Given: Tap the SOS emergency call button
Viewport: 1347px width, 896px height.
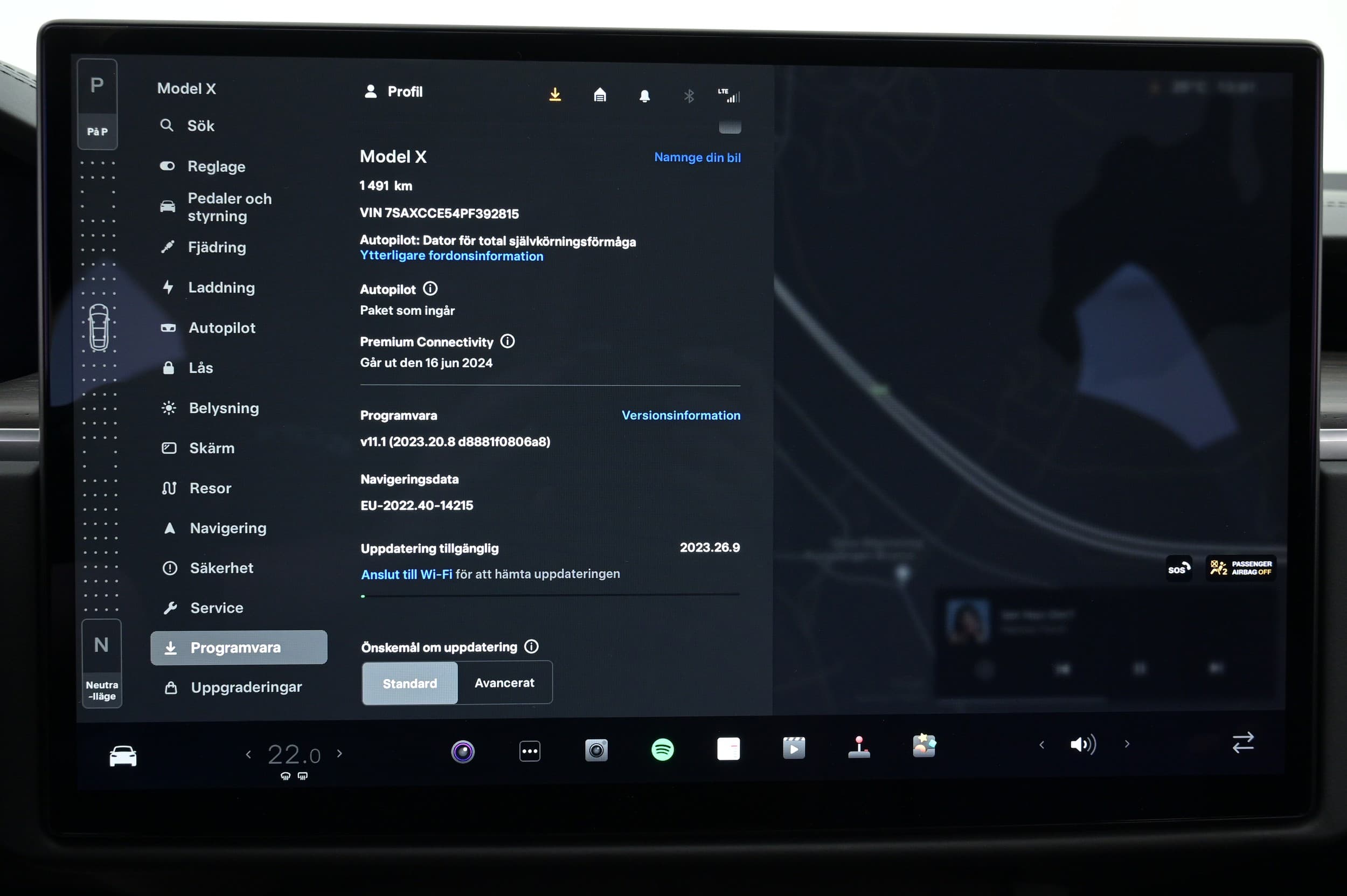Looking at the screenshot, I should 1178,568.
